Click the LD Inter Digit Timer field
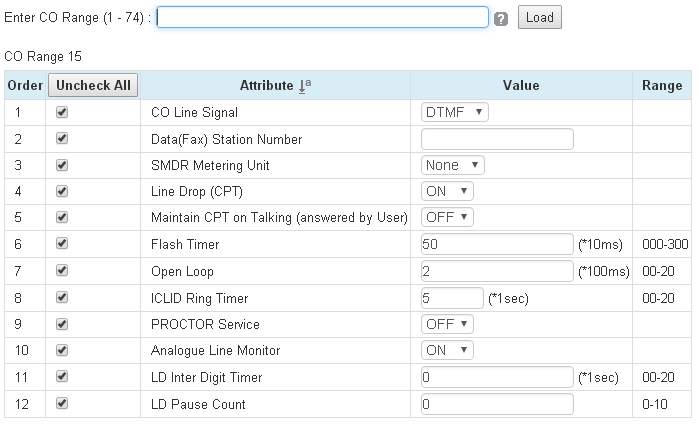This screenshot has height=430, width=699. [497, 378]
